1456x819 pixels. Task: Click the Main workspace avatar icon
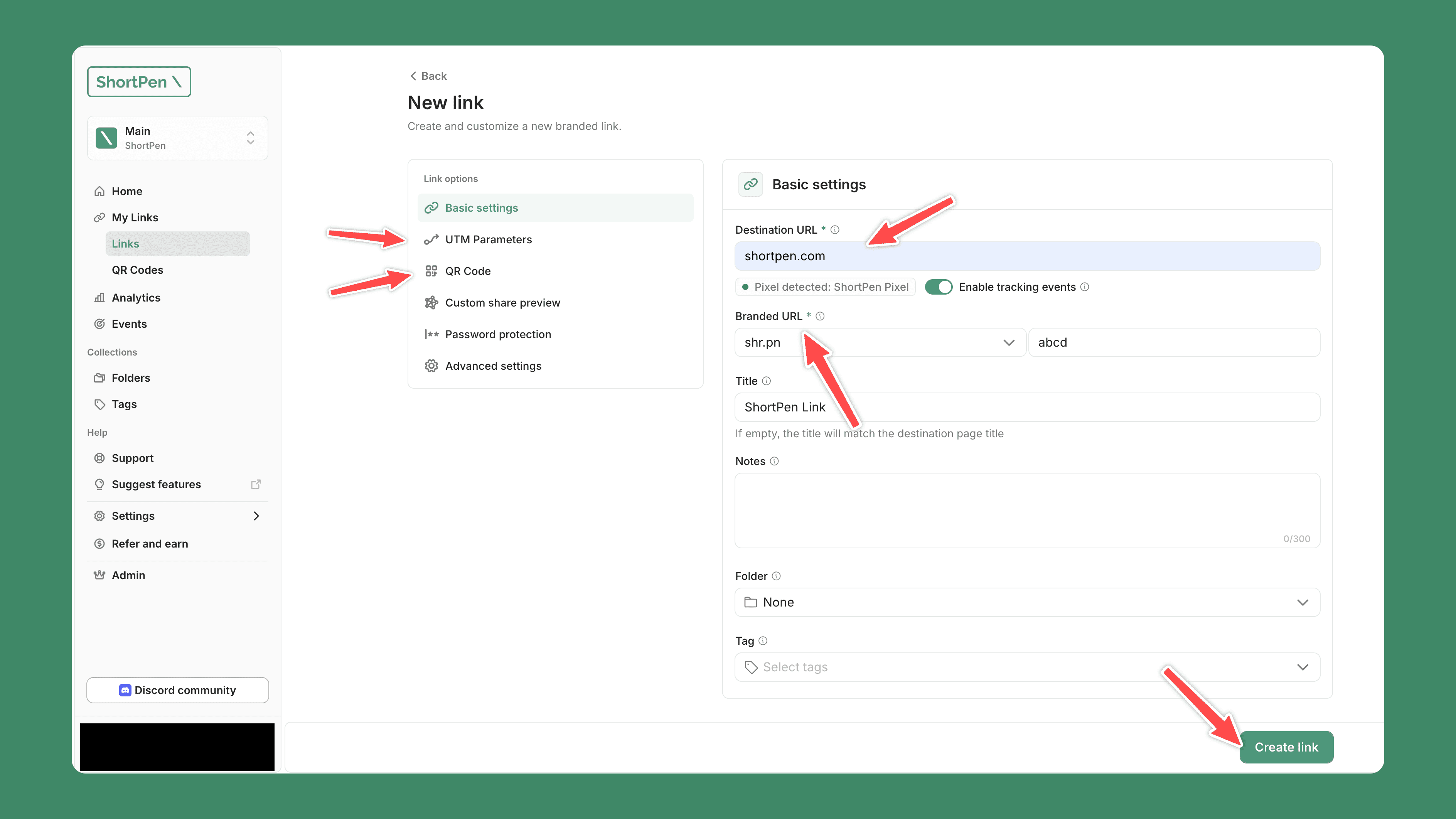click(x=106, y=138)
